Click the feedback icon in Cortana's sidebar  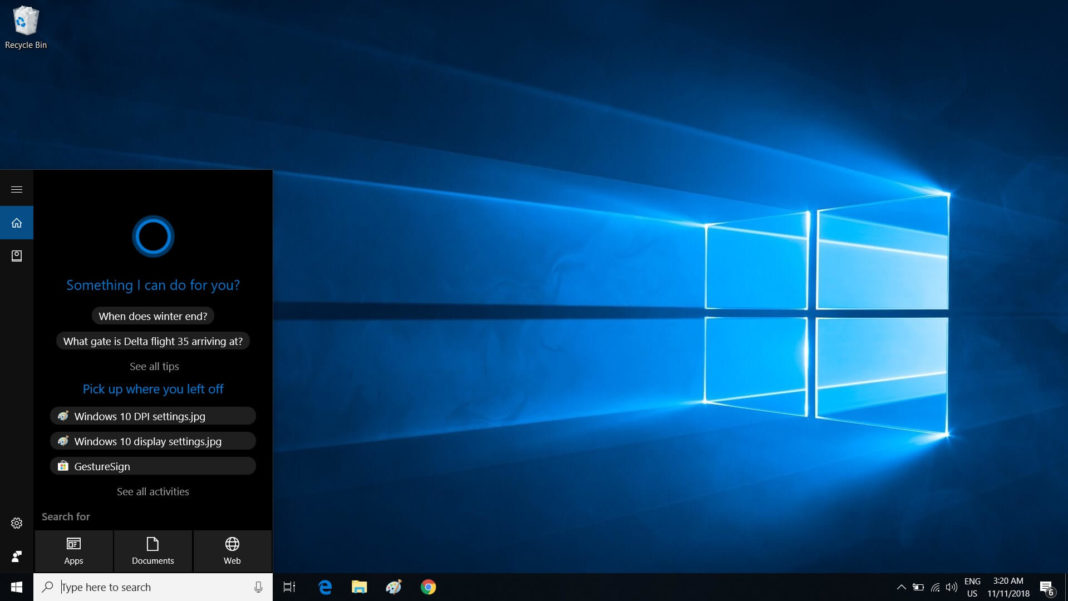click(x=16, y=556)
